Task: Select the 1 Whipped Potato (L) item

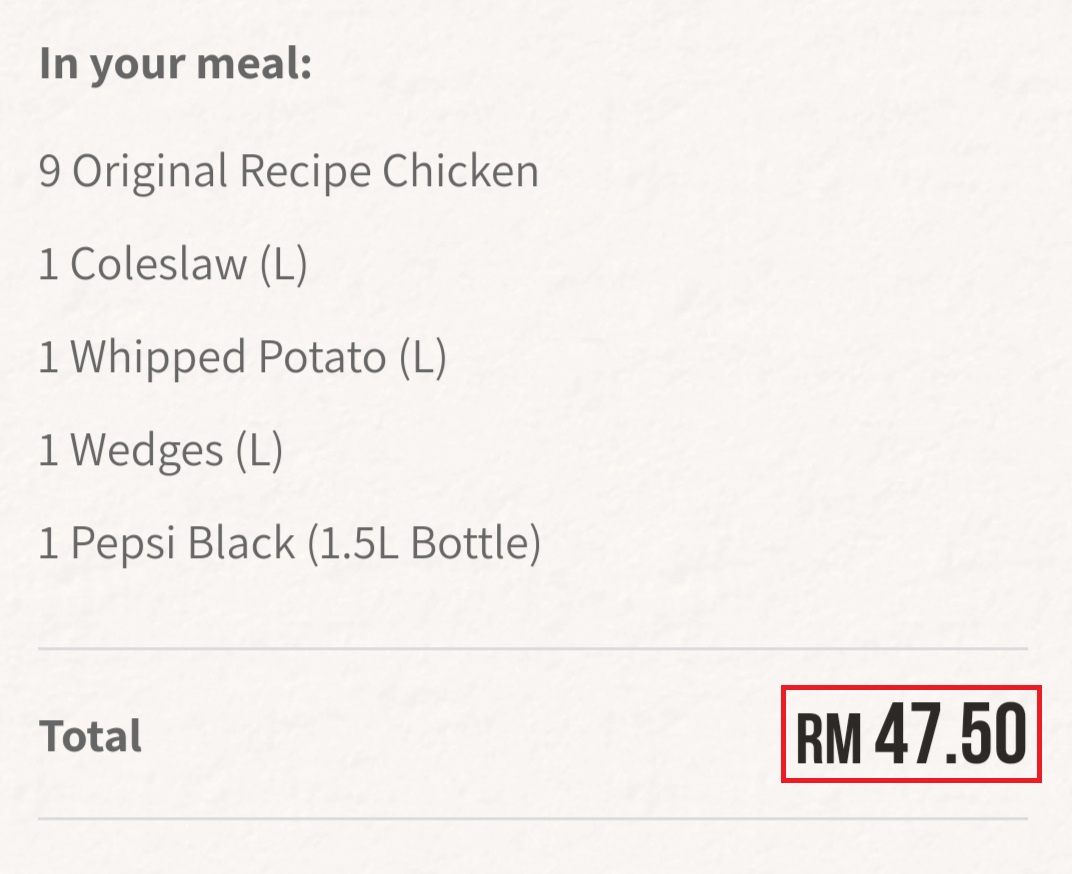Action: coord(242,358)
